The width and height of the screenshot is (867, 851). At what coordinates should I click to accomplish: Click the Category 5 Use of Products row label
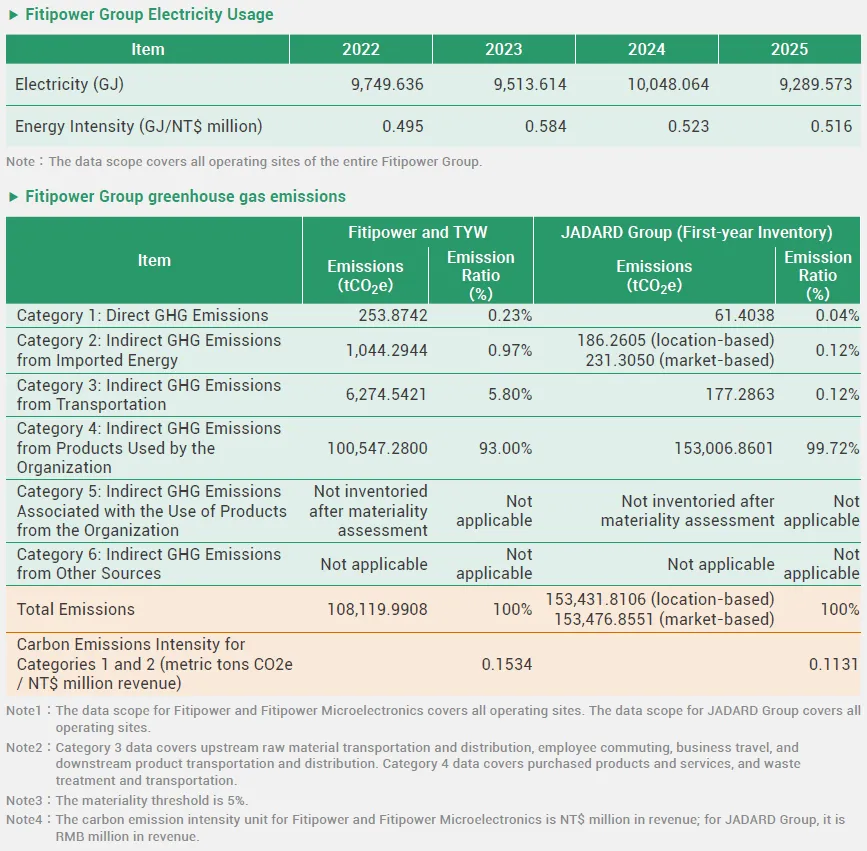[152, 511]
